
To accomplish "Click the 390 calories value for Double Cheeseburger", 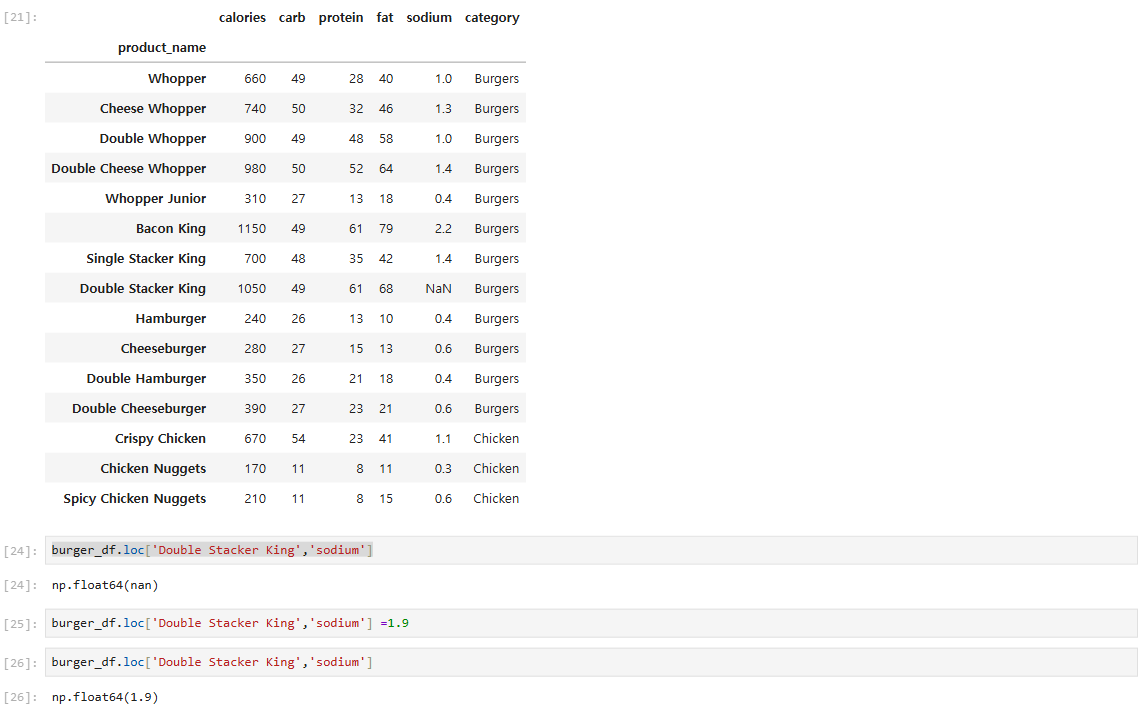I will (255, 408).
